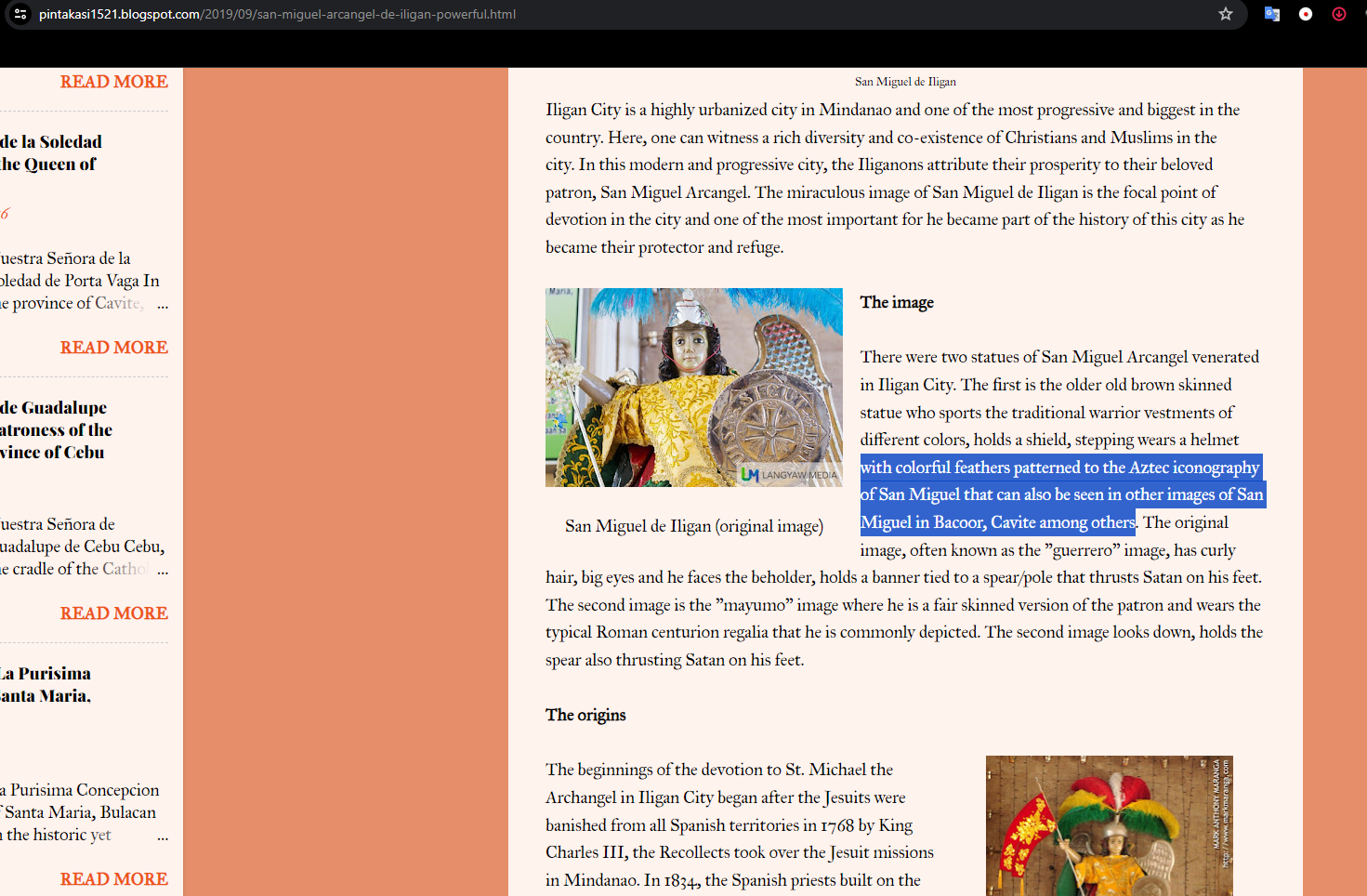
Task: Open the San Miguel original image with blue feathers
Action: (x=694, y=388)
